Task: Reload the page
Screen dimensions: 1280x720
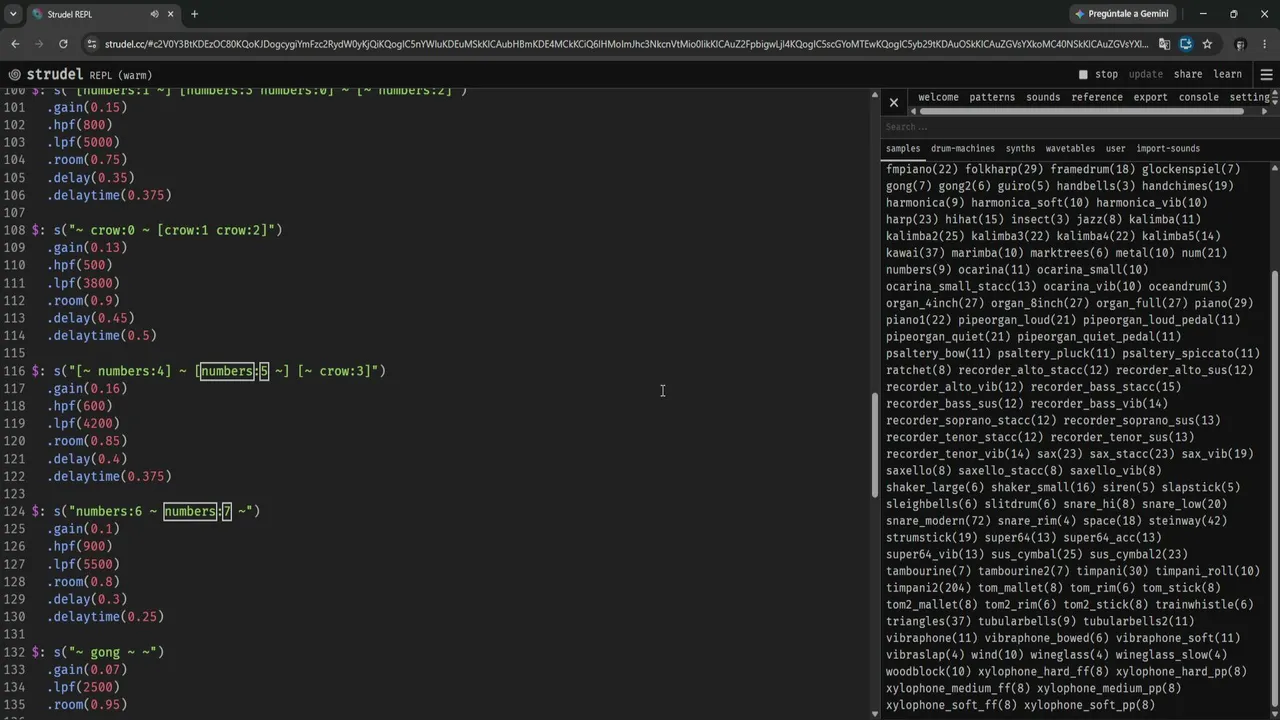Action: (x=63, y=44)
